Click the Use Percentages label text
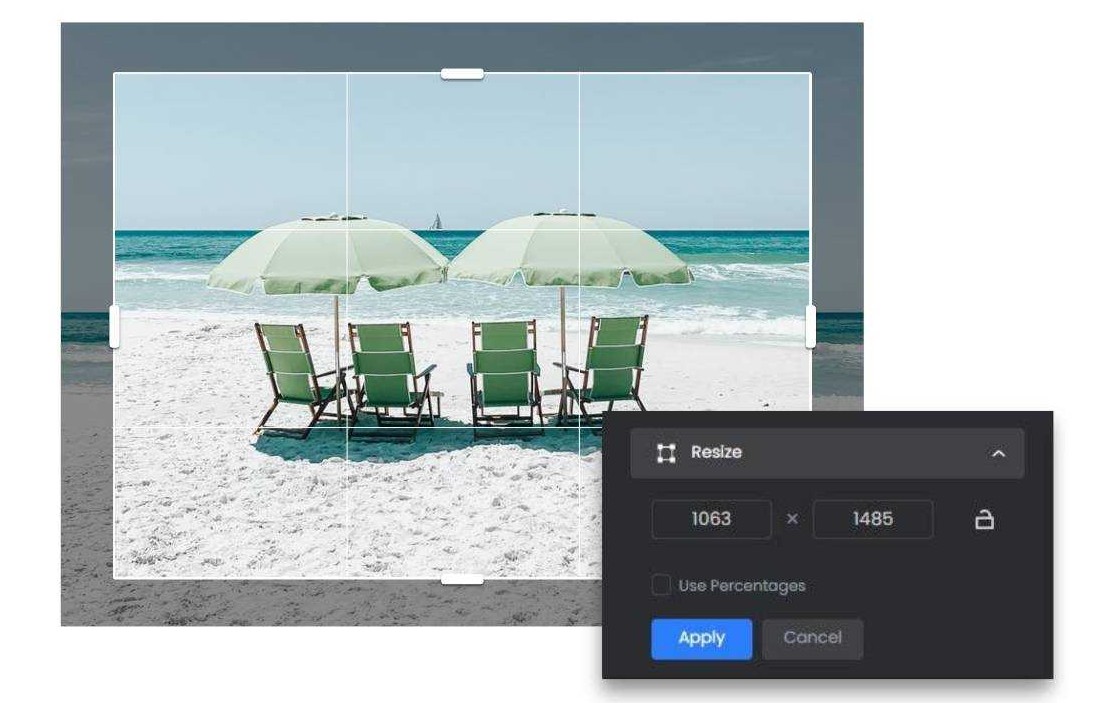The height and width of the screenshot is (703, 1111). click(741, 586)
